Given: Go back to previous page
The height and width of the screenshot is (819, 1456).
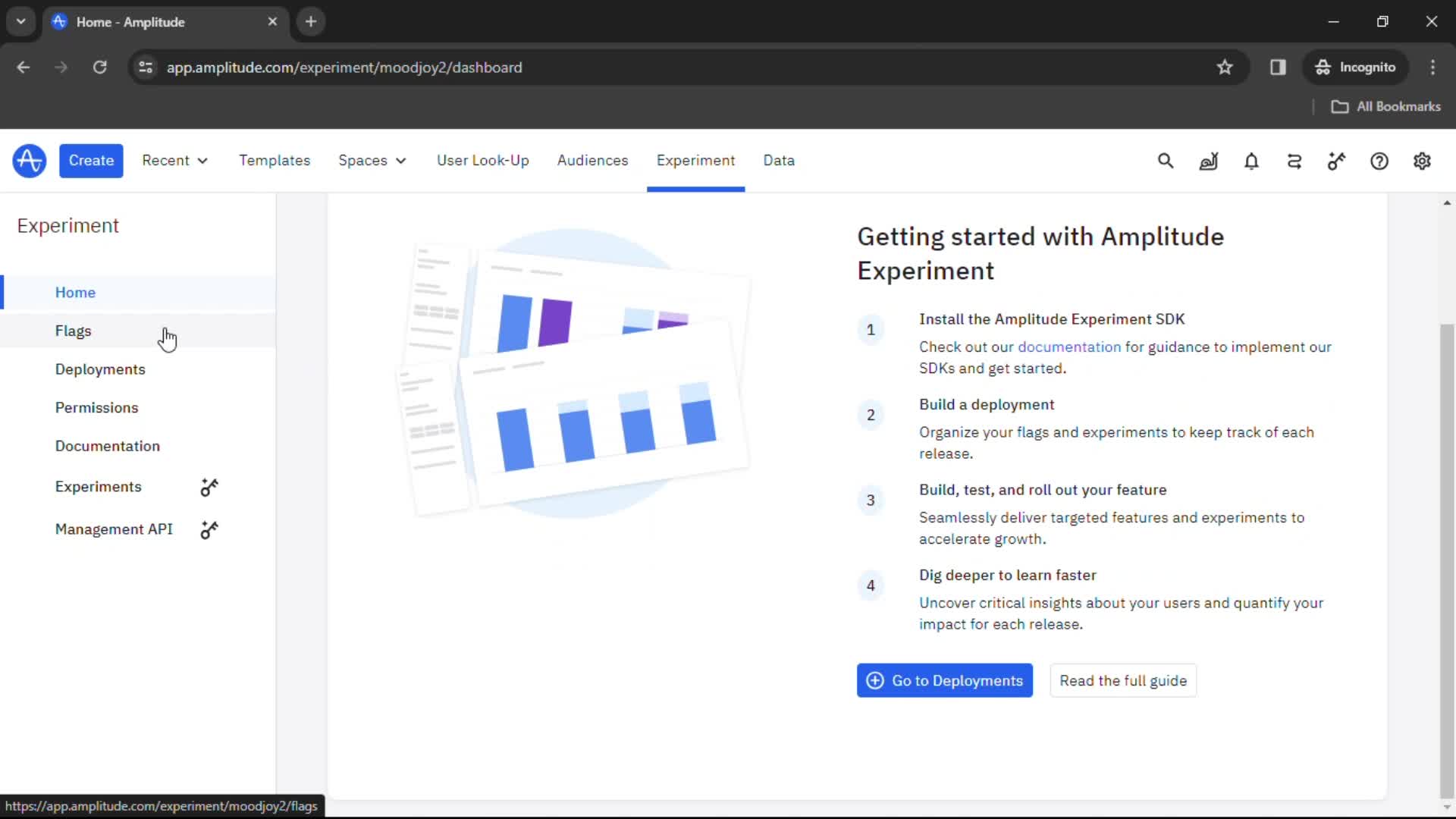Looking at the screenshot, I should [x=24, y=67].
